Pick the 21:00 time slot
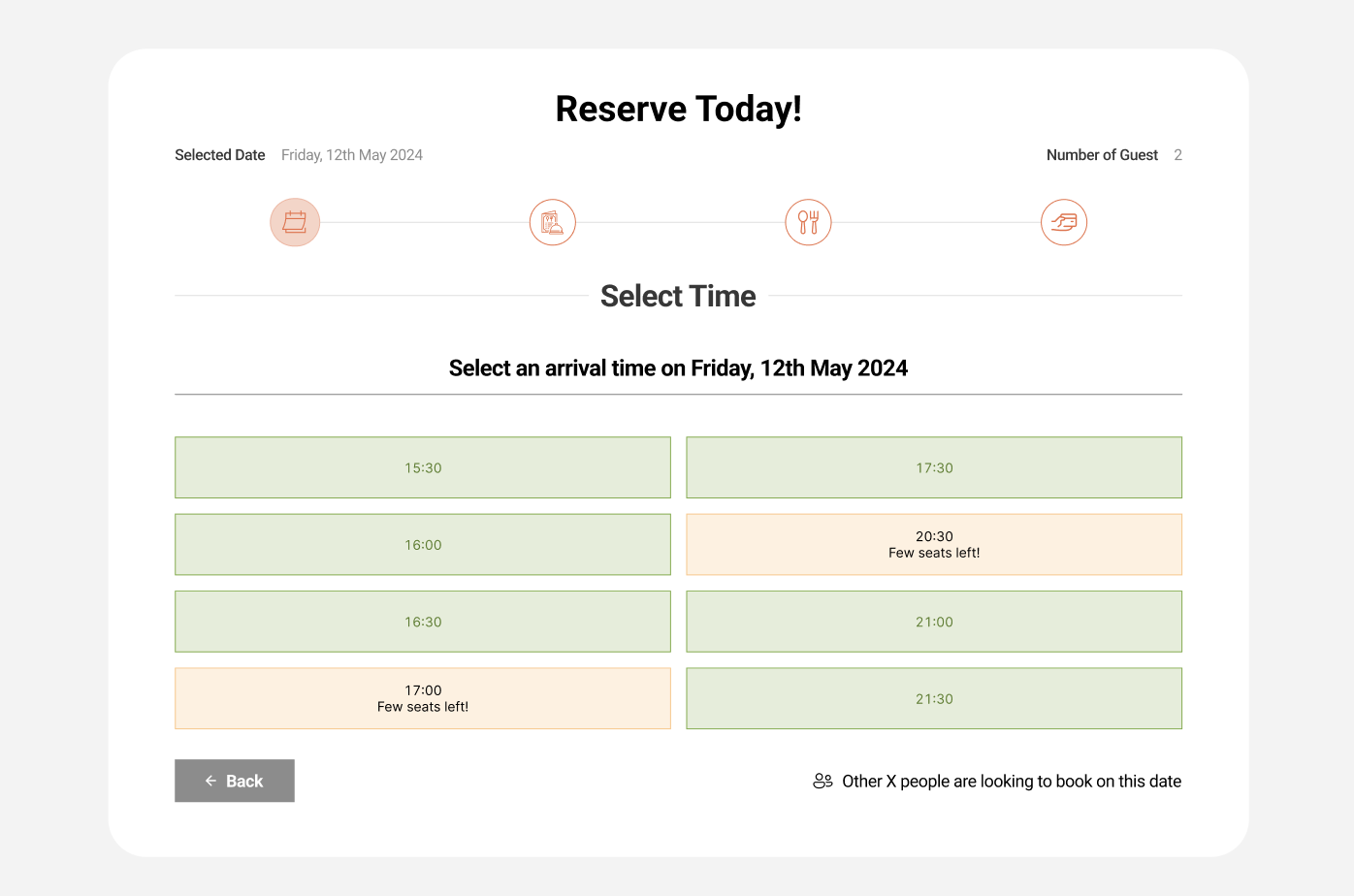 (934, 622)
